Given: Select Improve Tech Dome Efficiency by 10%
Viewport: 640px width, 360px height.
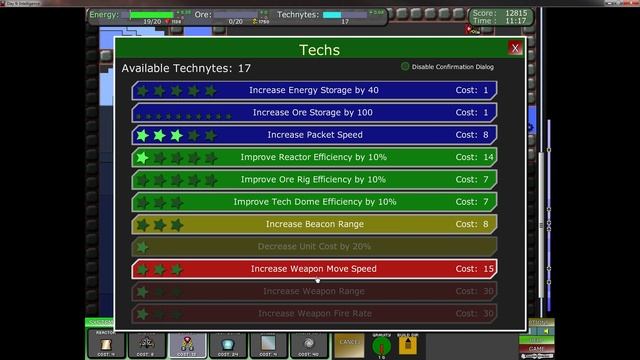Looking at the screenshot, I should [x=314, y=202].
